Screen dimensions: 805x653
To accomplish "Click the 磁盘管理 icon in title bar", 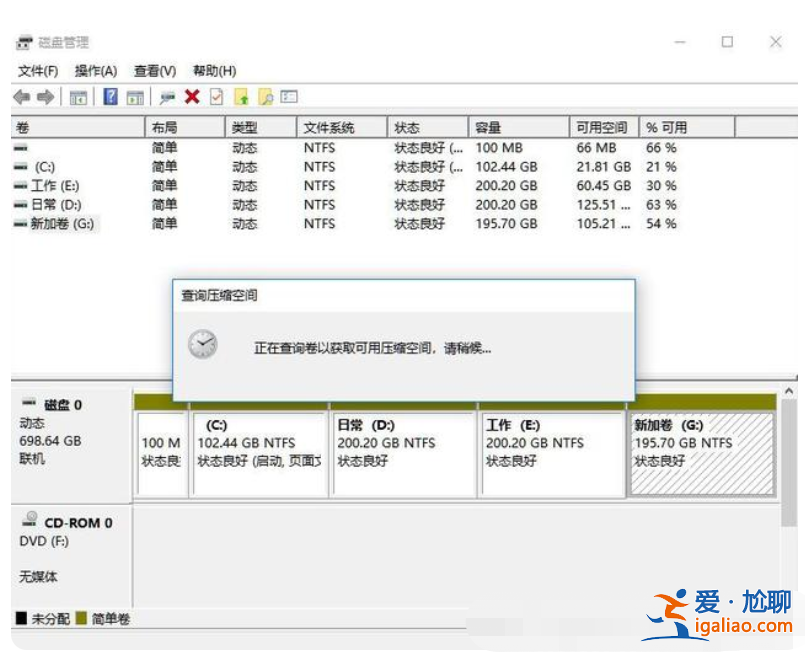I will (22, 41).
